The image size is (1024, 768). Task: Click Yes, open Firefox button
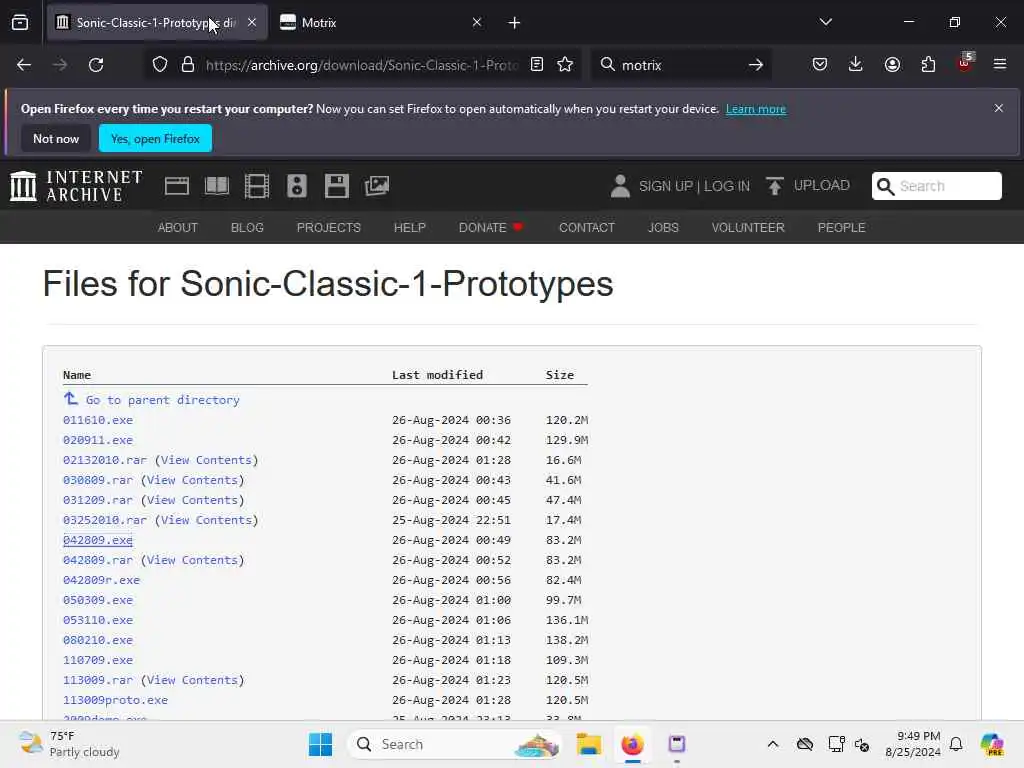pos(155,138)
